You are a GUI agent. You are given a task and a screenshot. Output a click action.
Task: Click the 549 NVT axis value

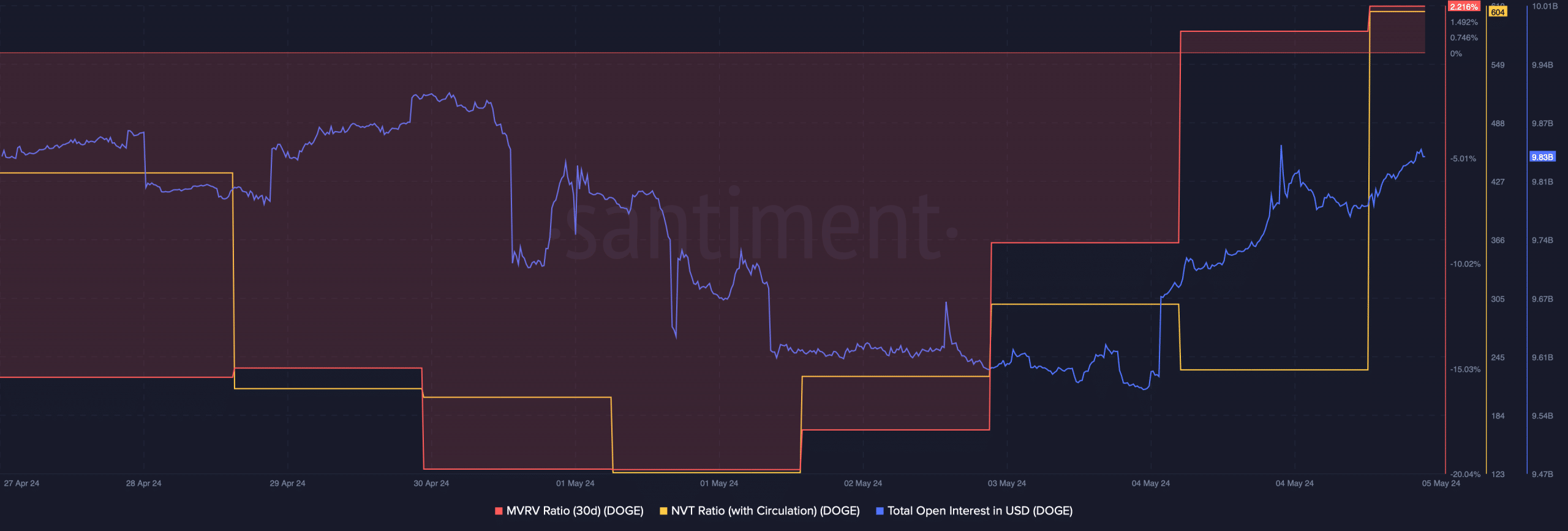point(1498,65)
